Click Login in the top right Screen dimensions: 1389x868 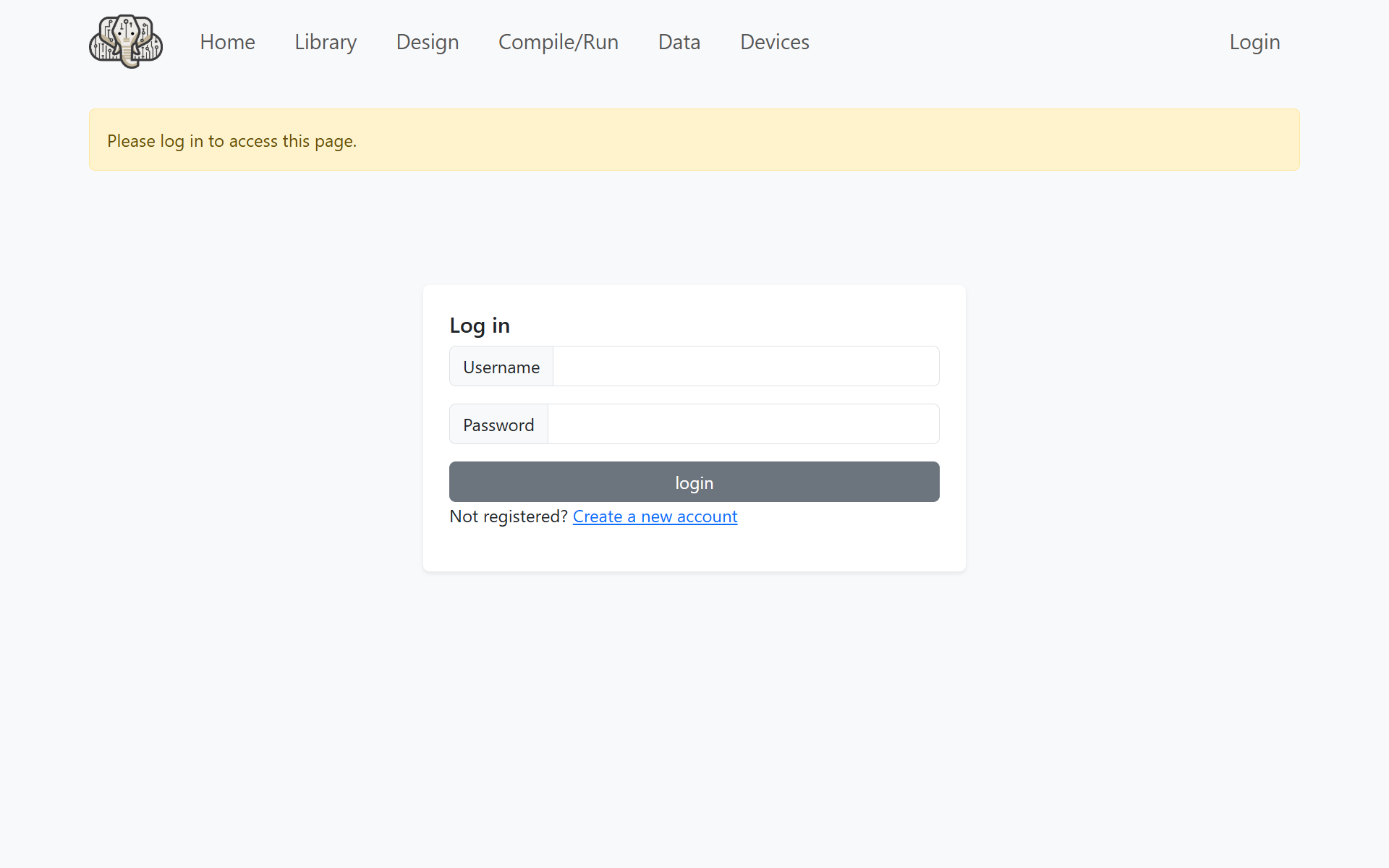[x=1254, y=42]
